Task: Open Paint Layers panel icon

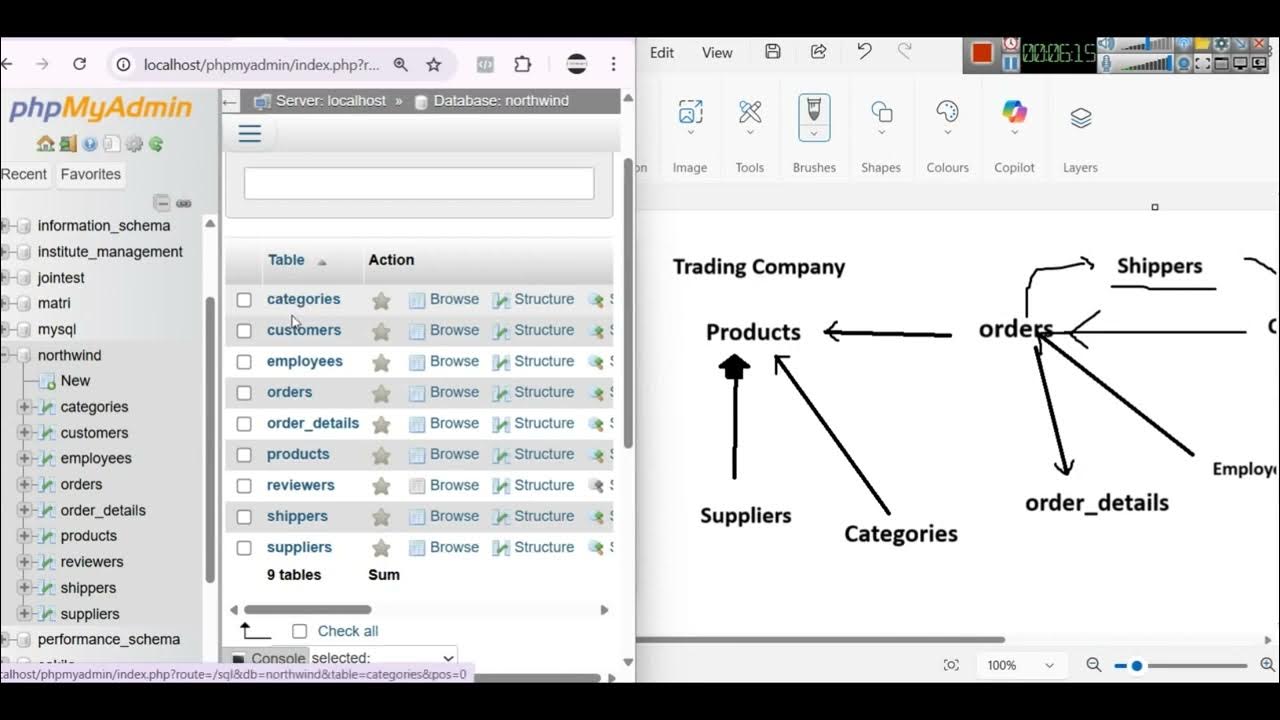Action: [x=1080, y=118]
